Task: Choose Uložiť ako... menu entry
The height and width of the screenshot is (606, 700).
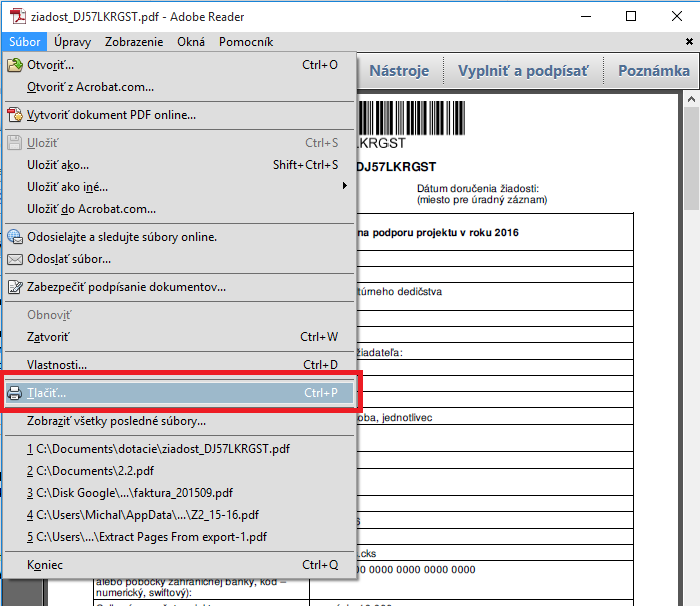Action: coord(179,165)
